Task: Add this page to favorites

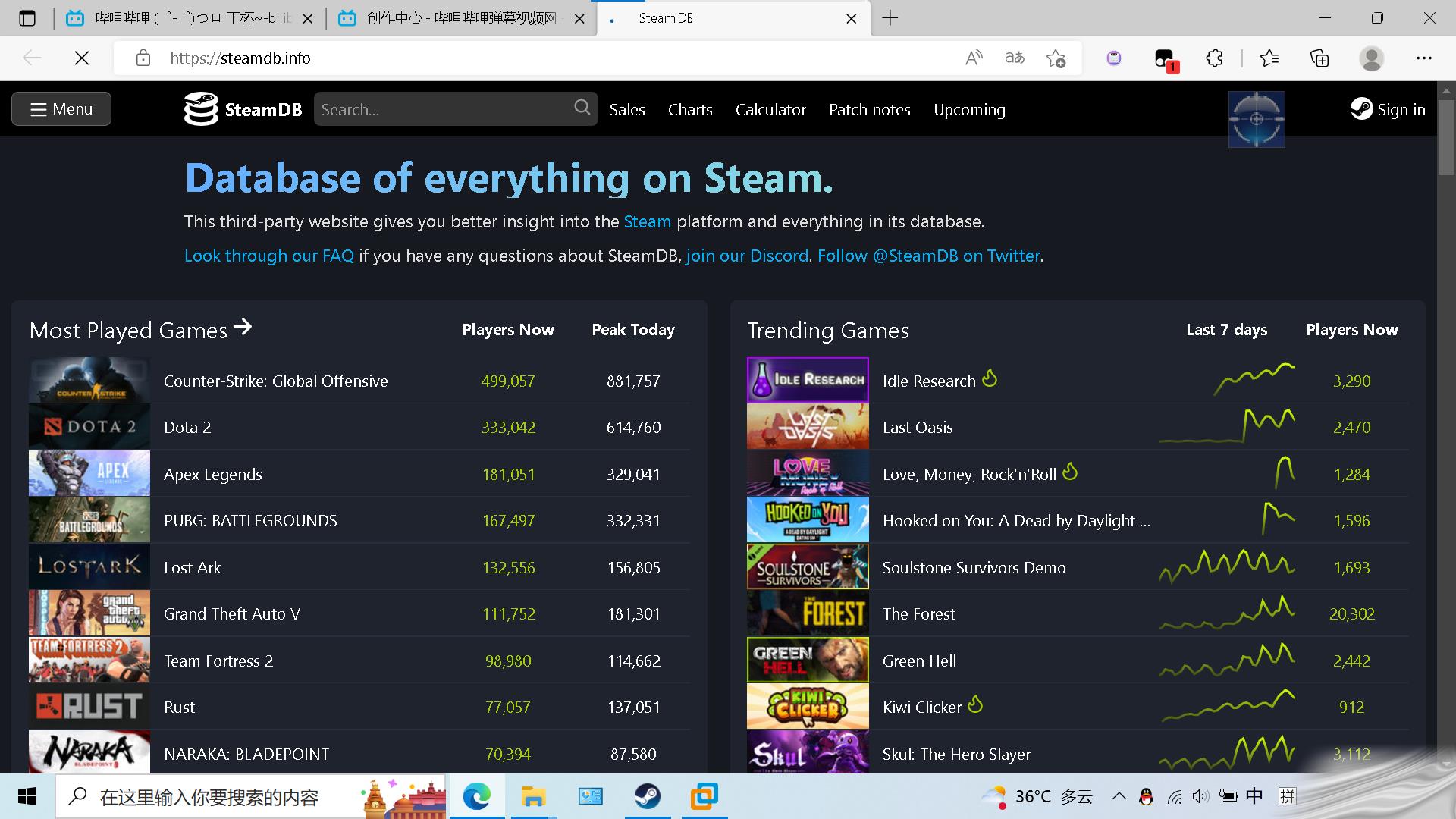Action: point(1056,58)
